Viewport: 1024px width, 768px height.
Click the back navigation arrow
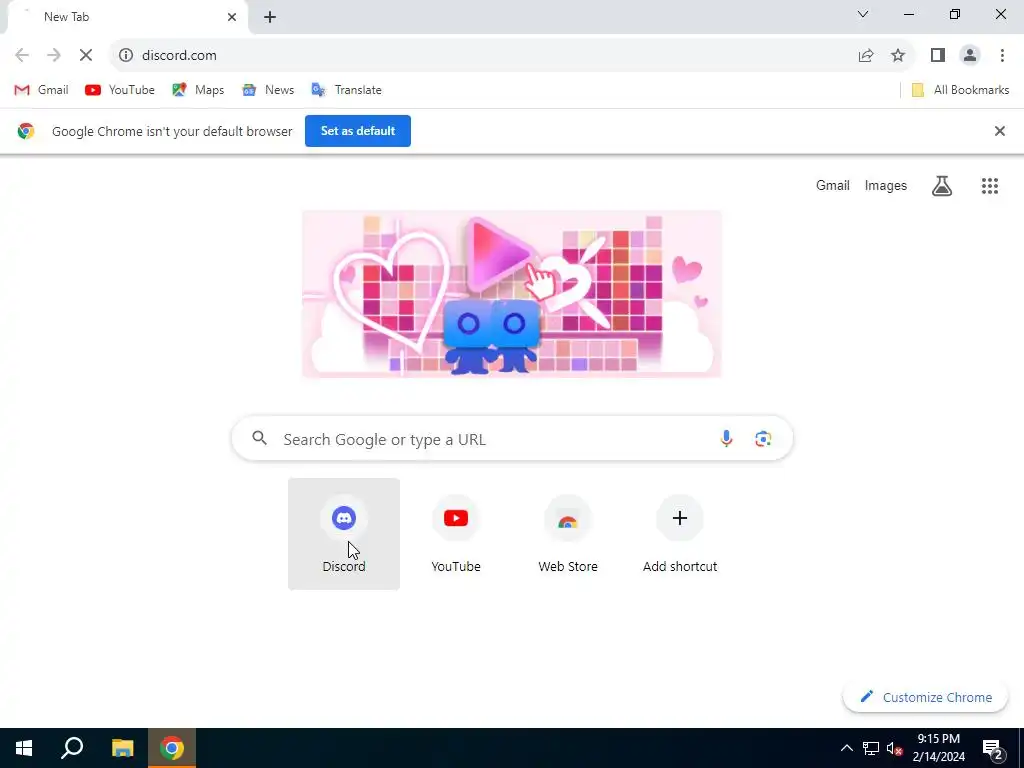(x=22, y=56)
